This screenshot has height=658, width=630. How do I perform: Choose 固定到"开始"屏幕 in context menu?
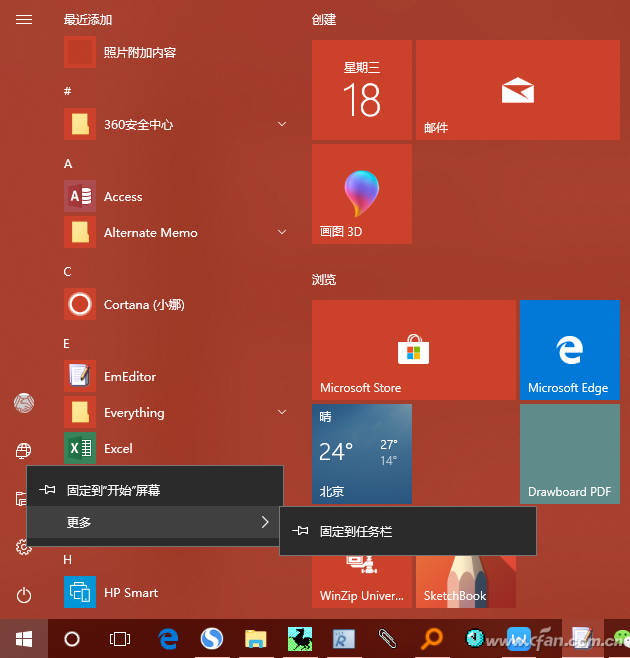click(x=155, y=490)
